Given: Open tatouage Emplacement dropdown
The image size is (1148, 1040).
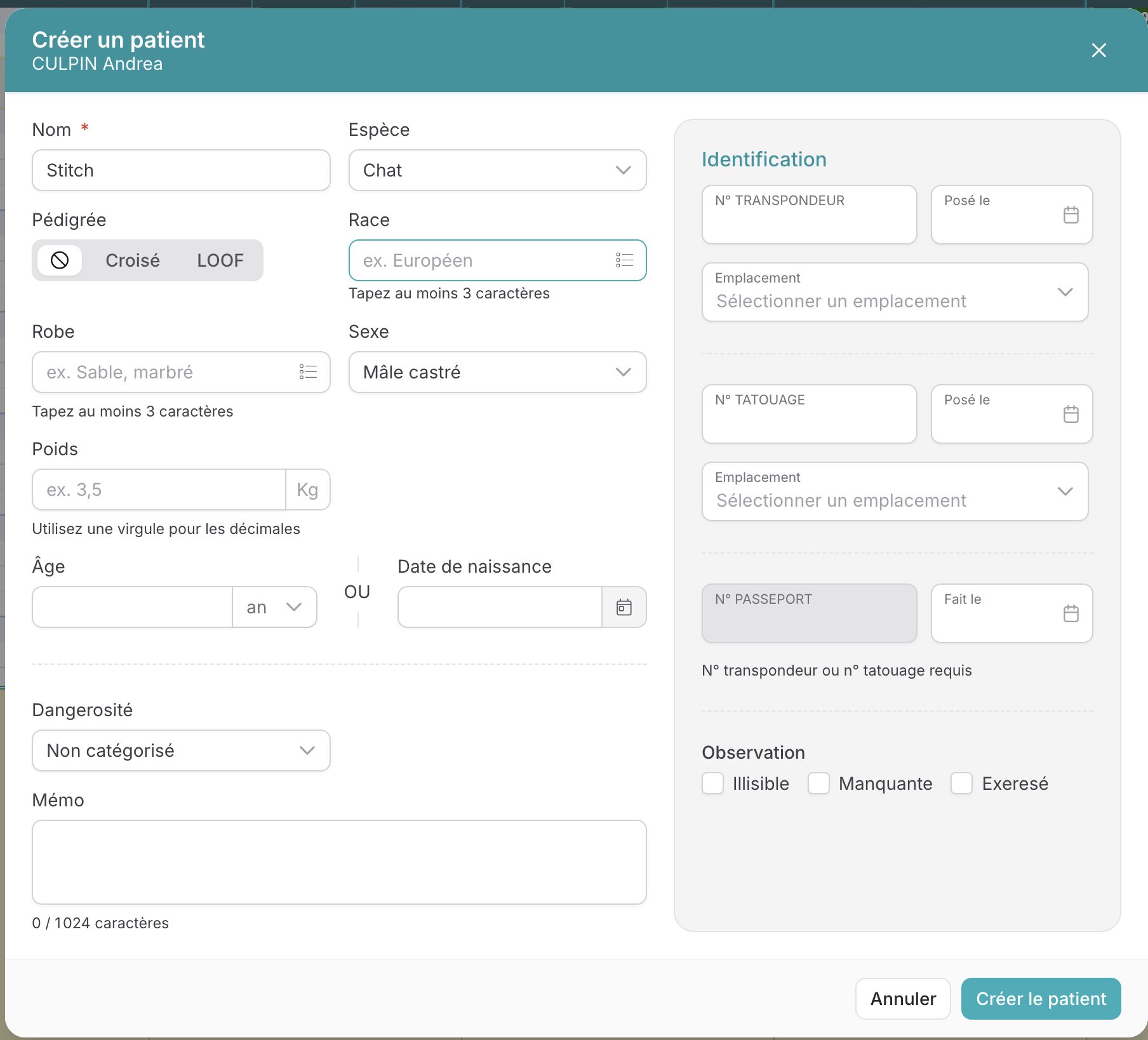Looking at the screenshot, I should pyautogui.click(x=895, y=491).
